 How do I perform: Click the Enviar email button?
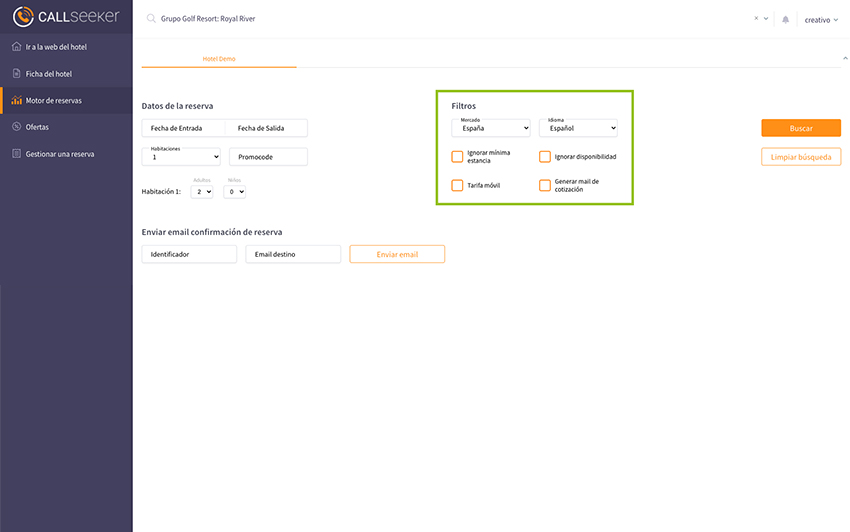pos(397,254)
